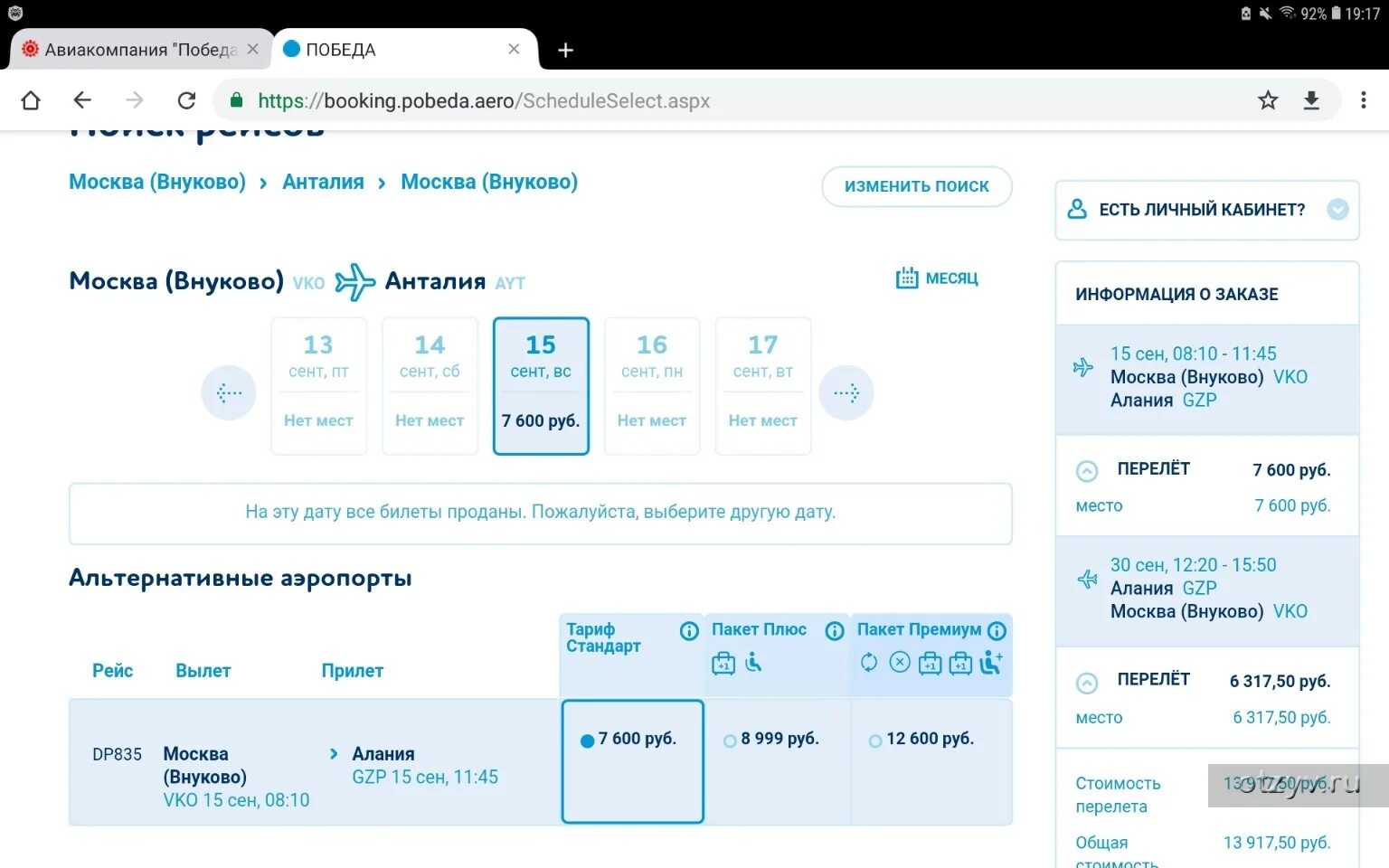Viewport: 1389px width, 868px height.
Task: Click the muted sound status icon
Action: click(x=1265, y=13)
